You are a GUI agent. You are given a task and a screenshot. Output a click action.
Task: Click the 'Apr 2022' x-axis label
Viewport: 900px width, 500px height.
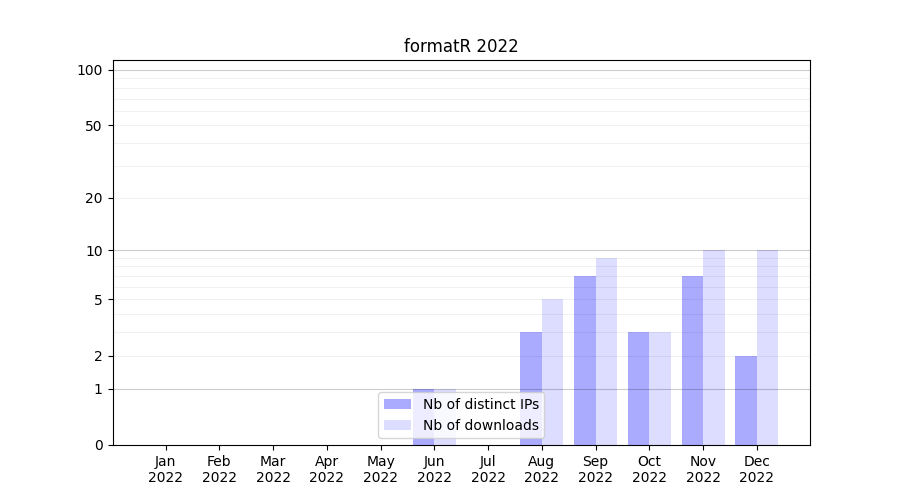[327, 469]
